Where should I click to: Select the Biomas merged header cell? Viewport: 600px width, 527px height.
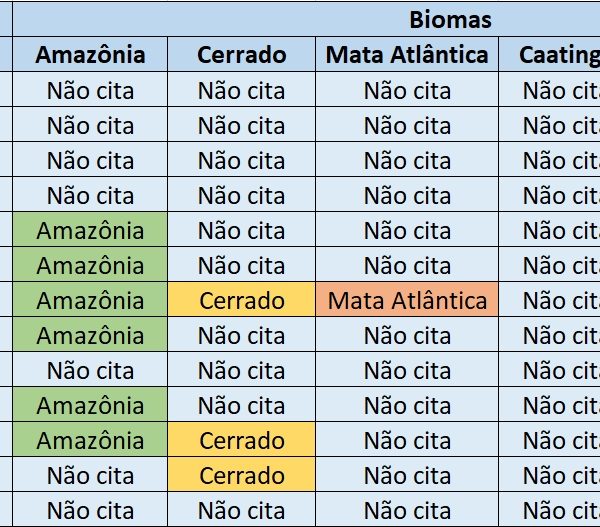(x=449, y=19)
